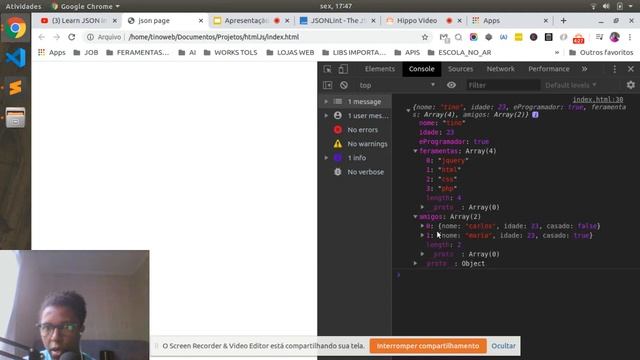The width and height of the screenshot is (640, 360).
Task: Open the WORKS TOLS bookmarks folder
Action: (x=230, y=53)
